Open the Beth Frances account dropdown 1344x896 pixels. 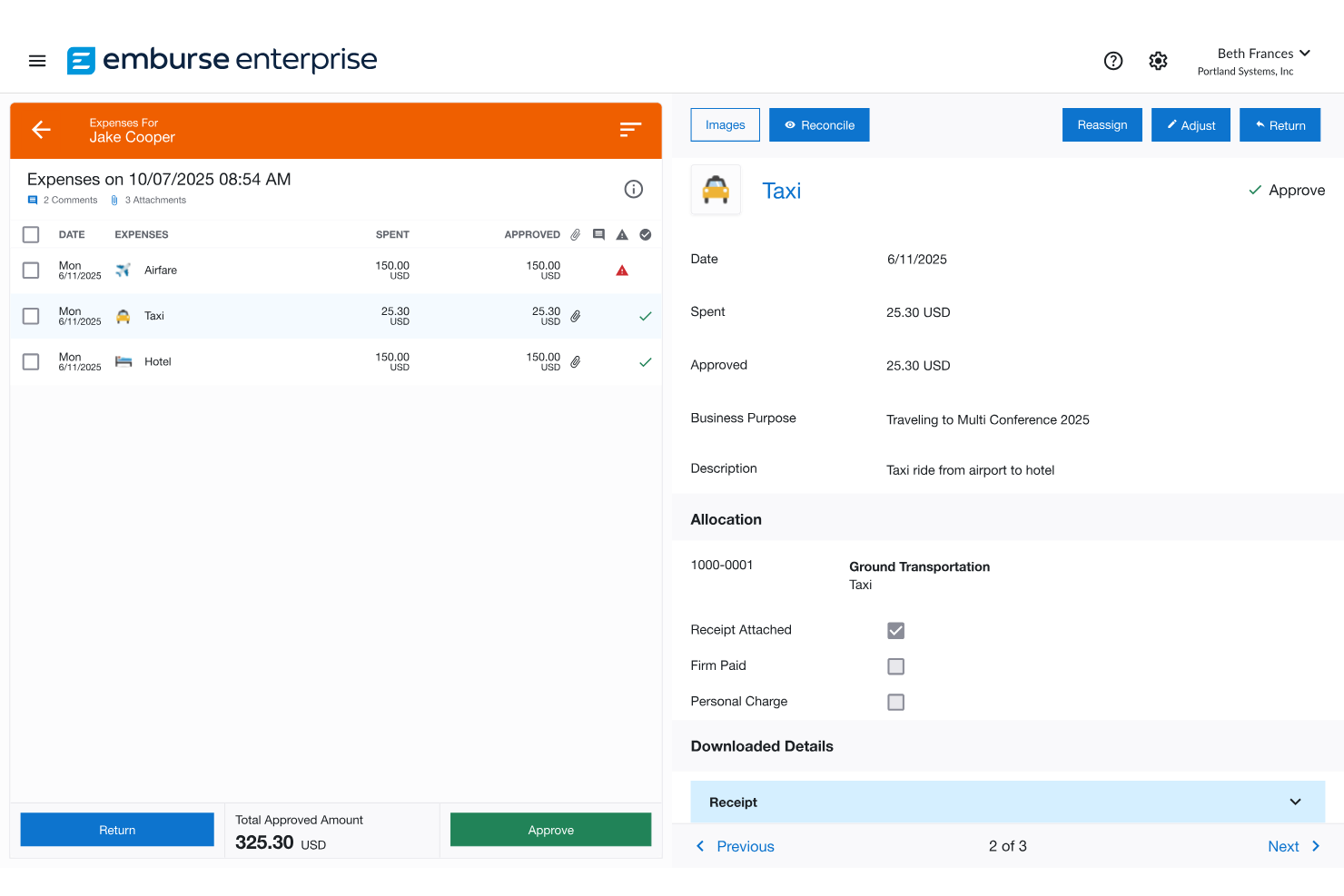coord(1263,53)
